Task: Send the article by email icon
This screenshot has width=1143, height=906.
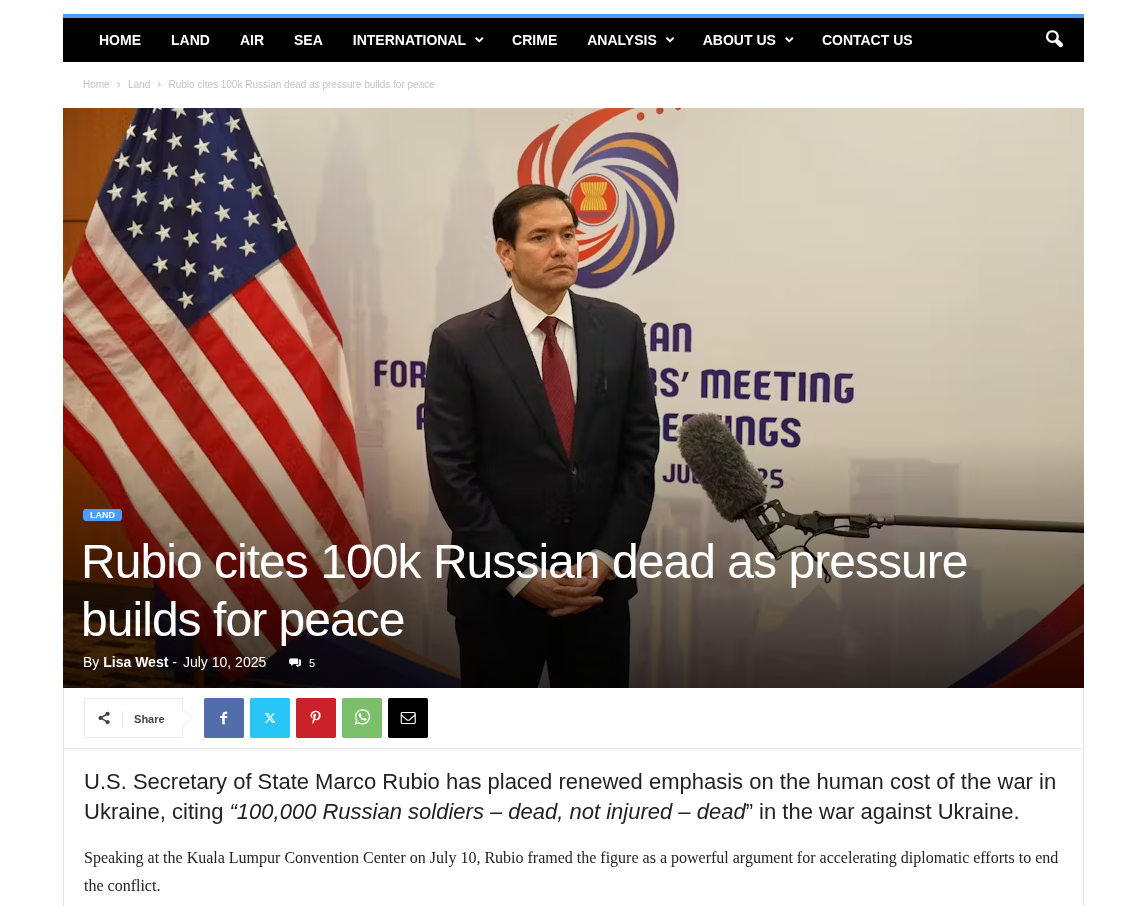Action: coord(407,718)
